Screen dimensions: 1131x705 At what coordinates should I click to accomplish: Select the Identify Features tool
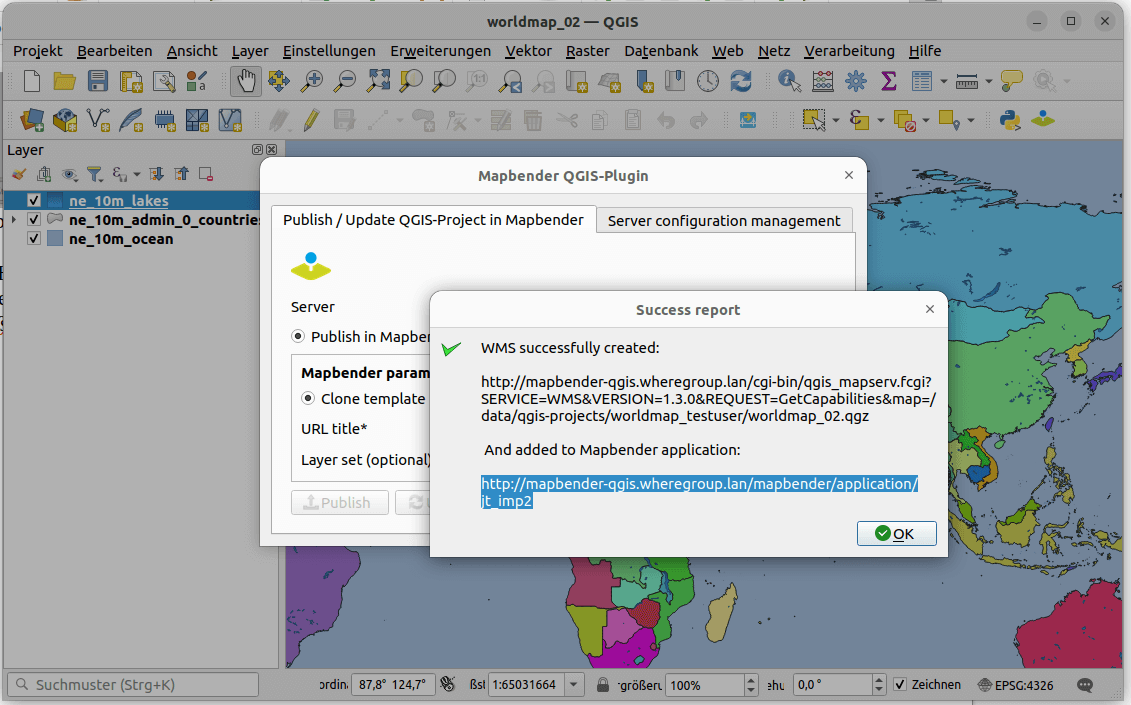click(789, 81)
